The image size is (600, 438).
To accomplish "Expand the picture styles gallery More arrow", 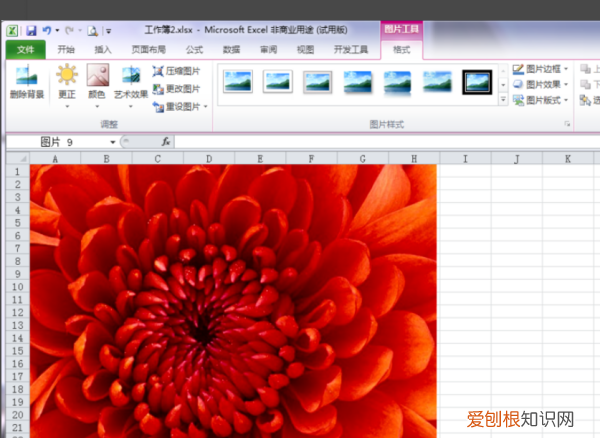I will [503, 100].
